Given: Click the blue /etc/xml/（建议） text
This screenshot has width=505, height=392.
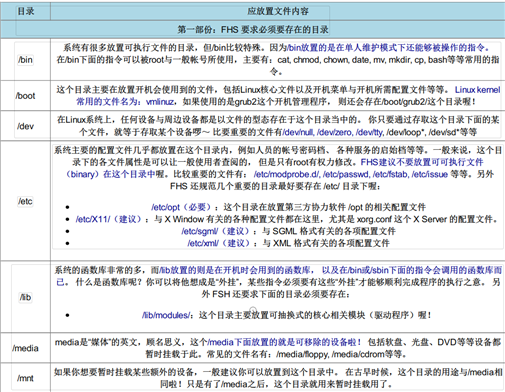Looking at the screenshot, I should (219, 243).
